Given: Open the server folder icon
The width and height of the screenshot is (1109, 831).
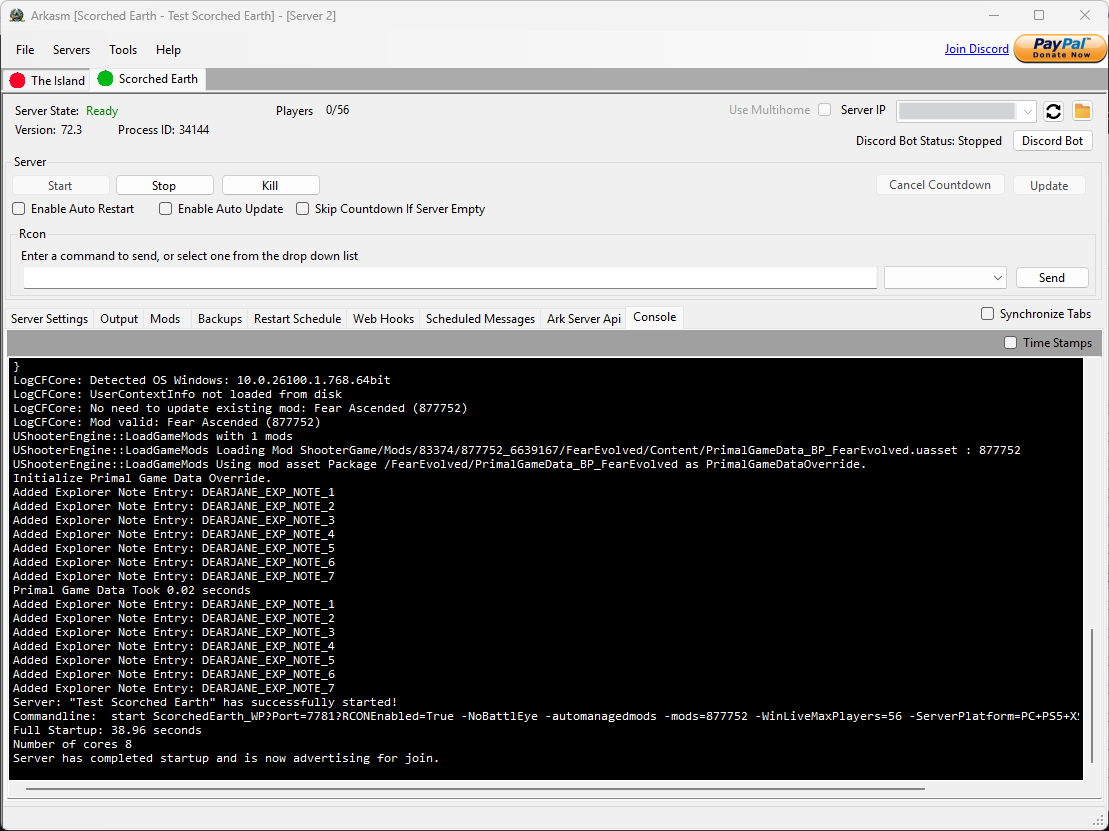Looking at the screenshot, I should [1082, 111].
